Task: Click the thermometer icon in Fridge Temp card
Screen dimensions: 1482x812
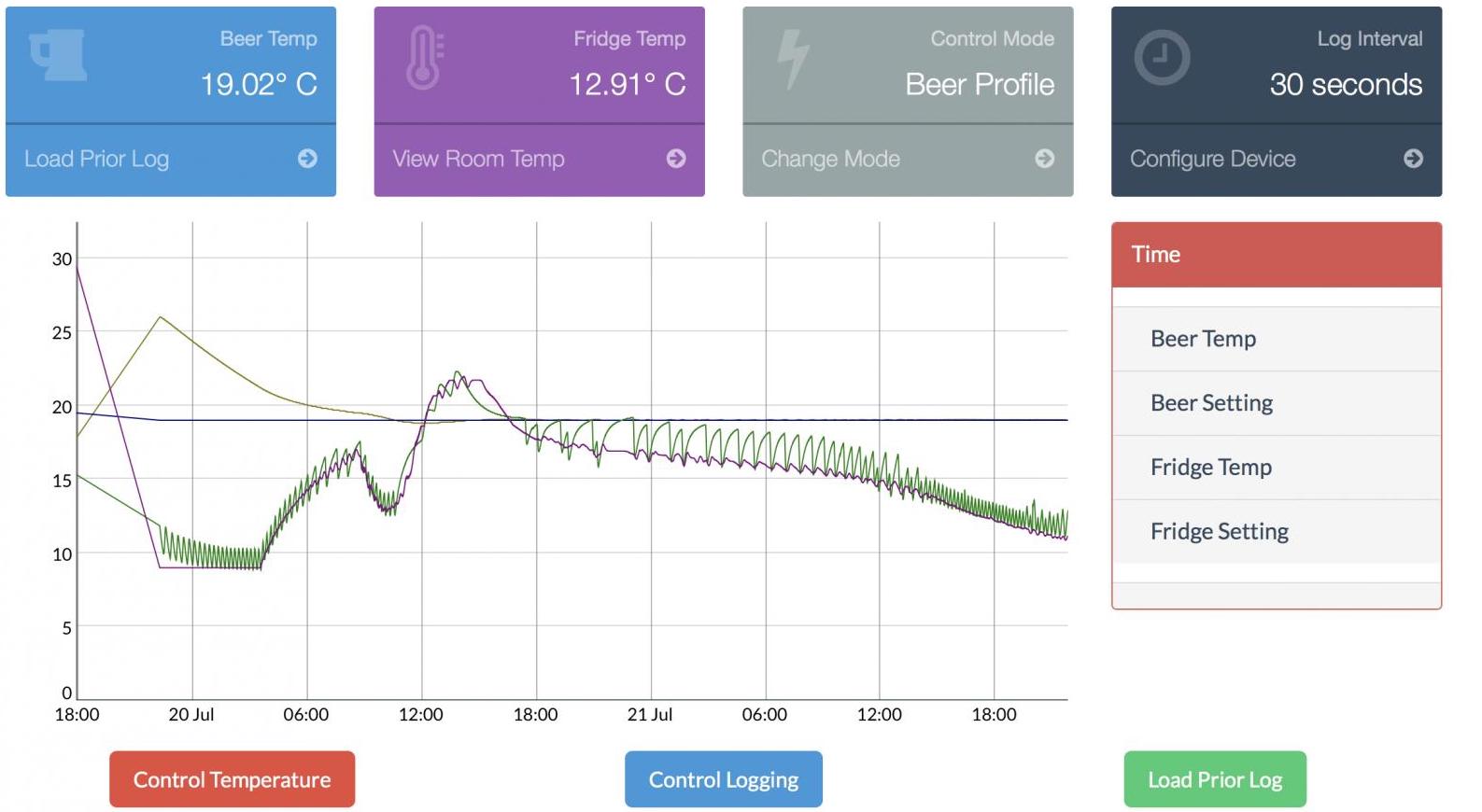Action: [x=425, y=57]
